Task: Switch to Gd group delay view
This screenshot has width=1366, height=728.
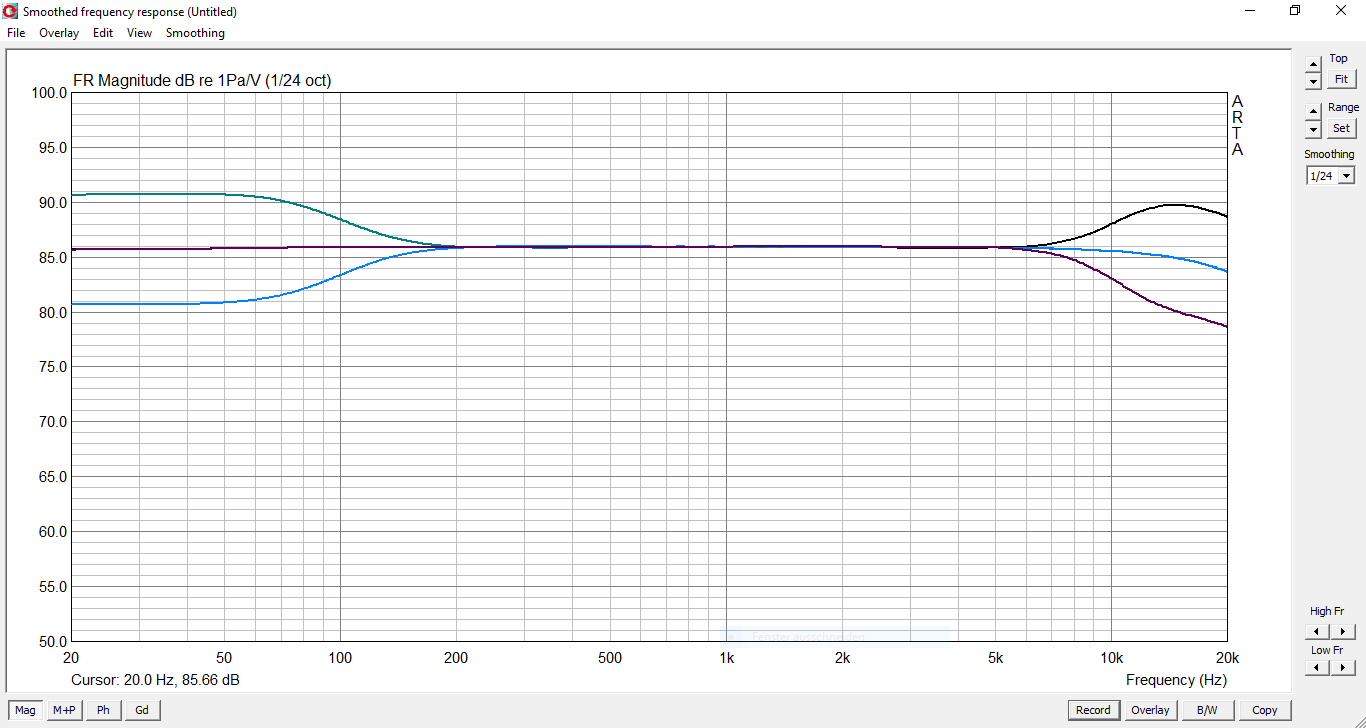Action: point(142,710)
